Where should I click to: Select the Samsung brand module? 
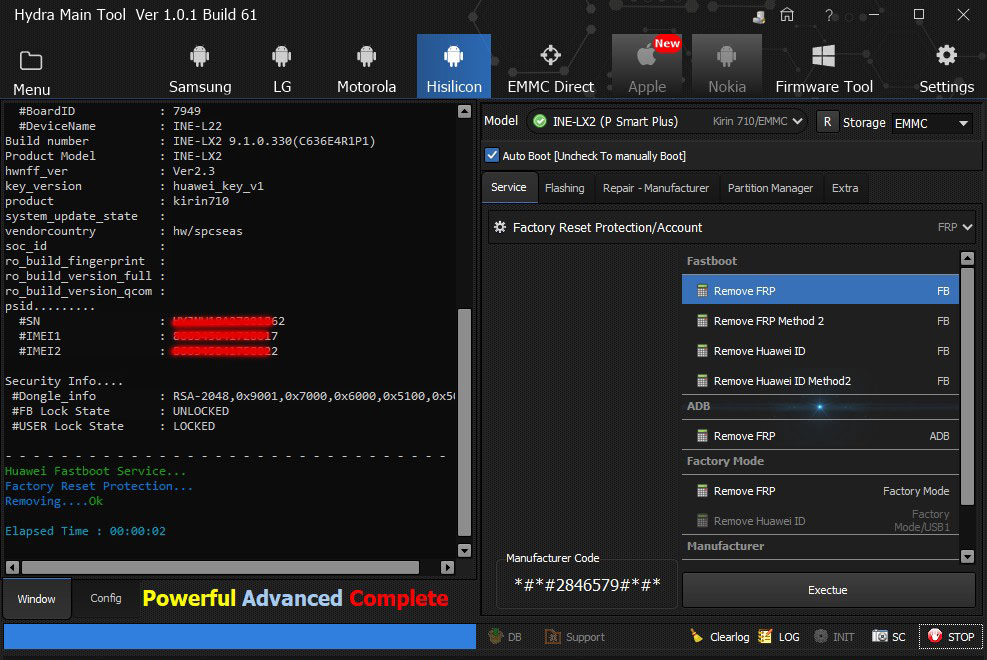coord(200,67)
